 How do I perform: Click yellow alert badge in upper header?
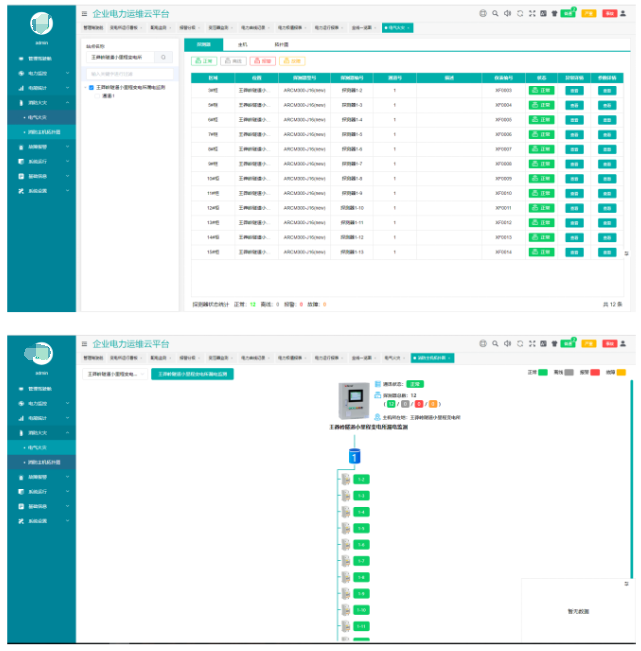point(589,13)
